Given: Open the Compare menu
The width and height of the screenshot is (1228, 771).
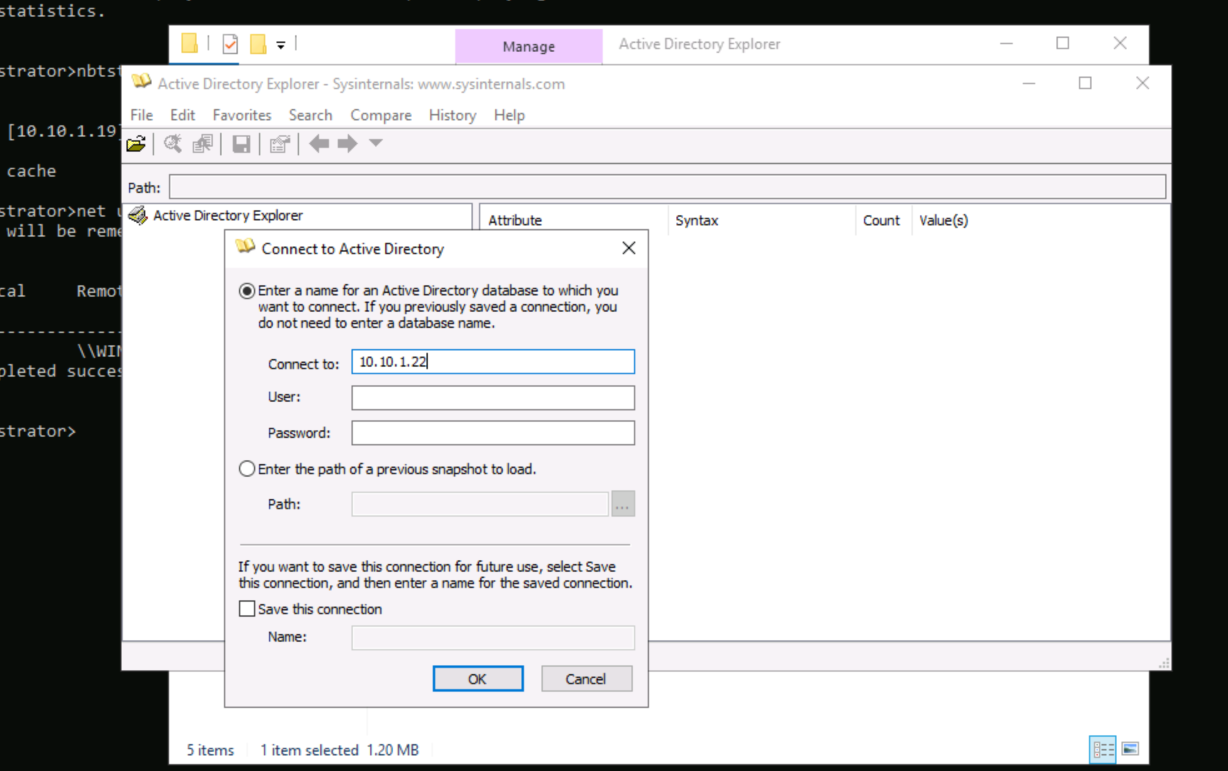Looking at the screenshot, I should point(380,115).
